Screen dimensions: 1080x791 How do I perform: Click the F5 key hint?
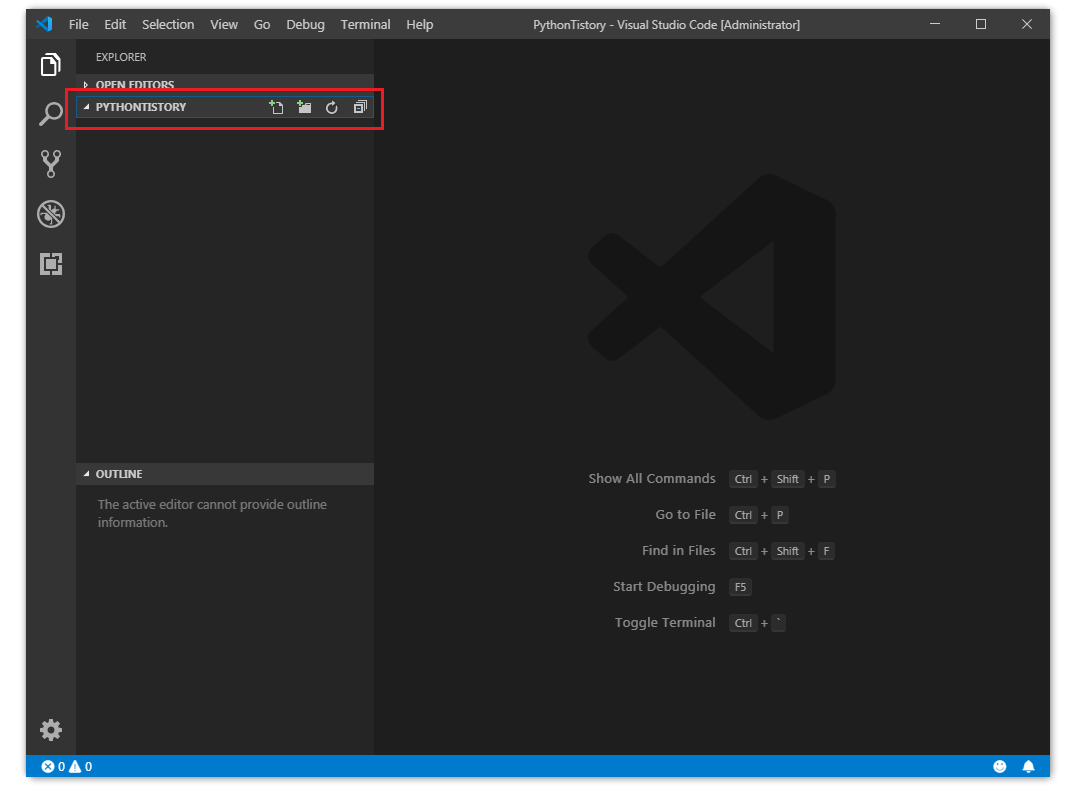(740, 587)
